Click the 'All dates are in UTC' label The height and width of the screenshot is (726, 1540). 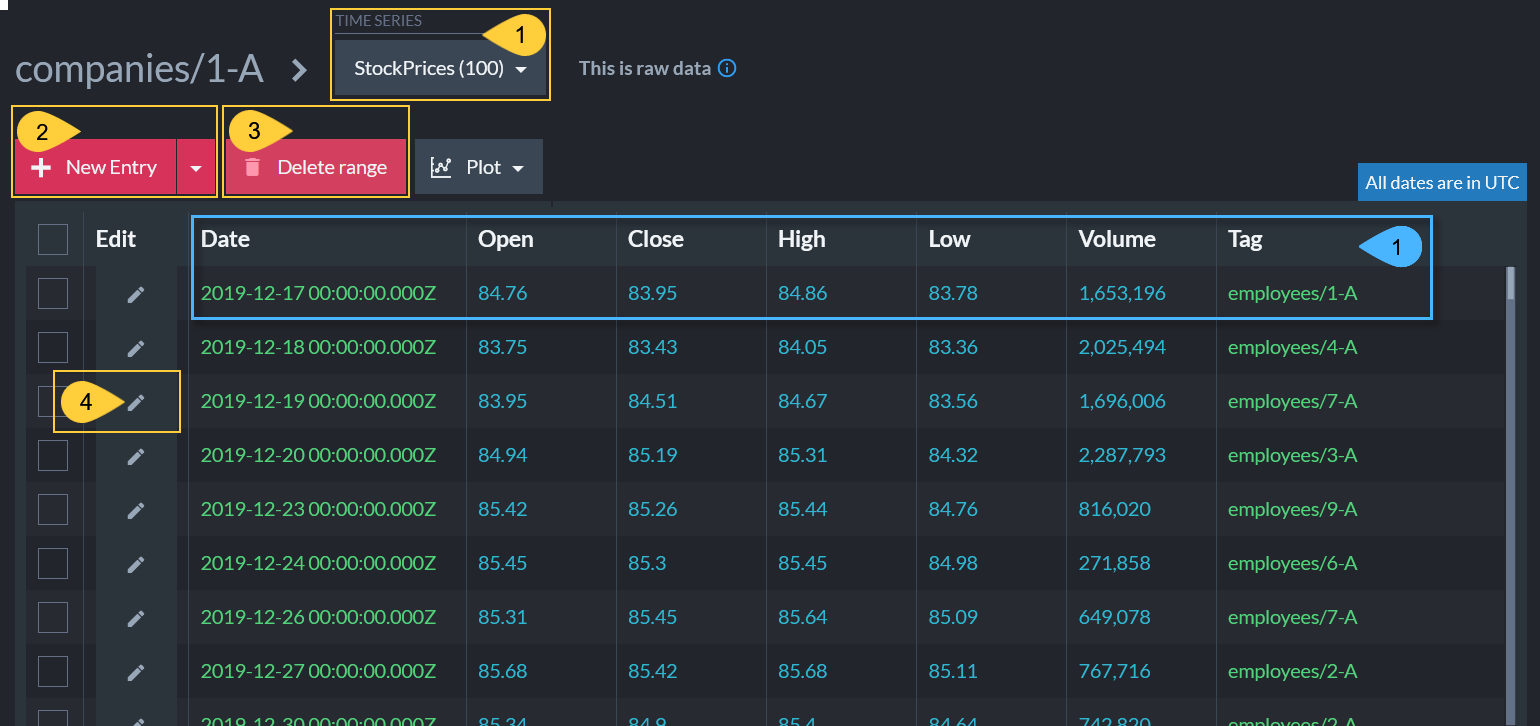tap(1442, 182)
